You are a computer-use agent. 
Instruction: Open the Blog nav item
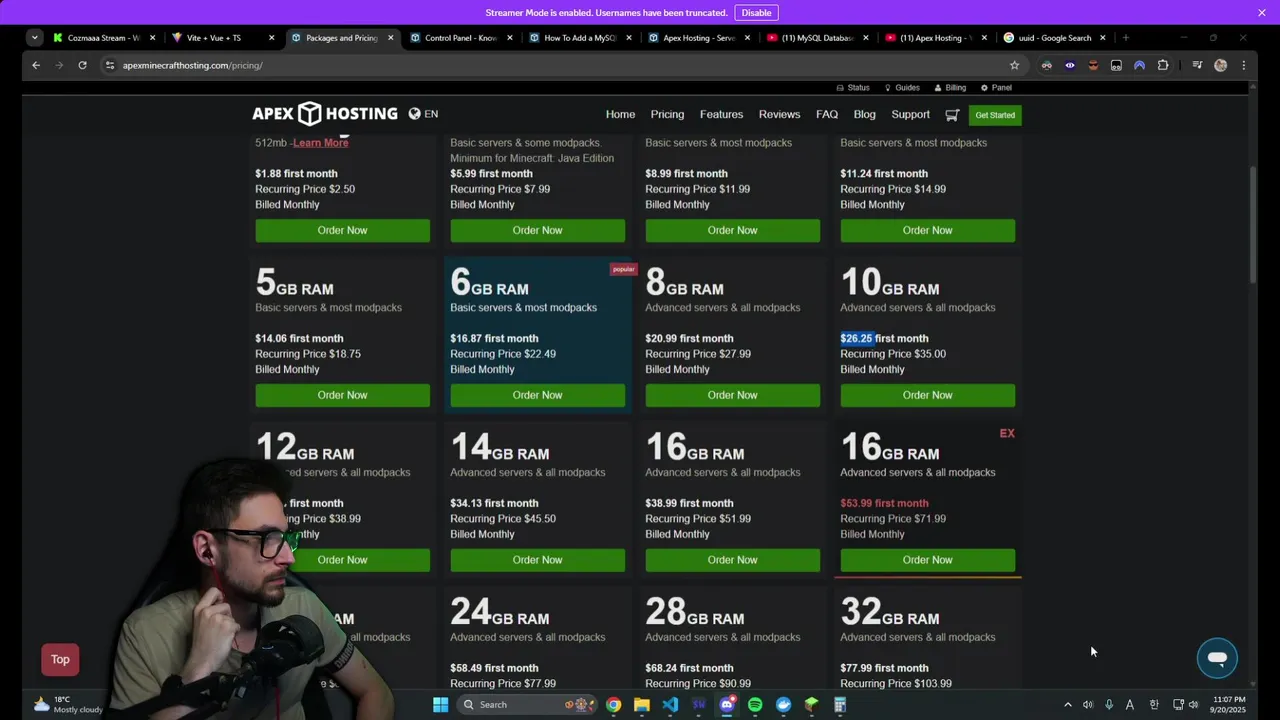865,114
